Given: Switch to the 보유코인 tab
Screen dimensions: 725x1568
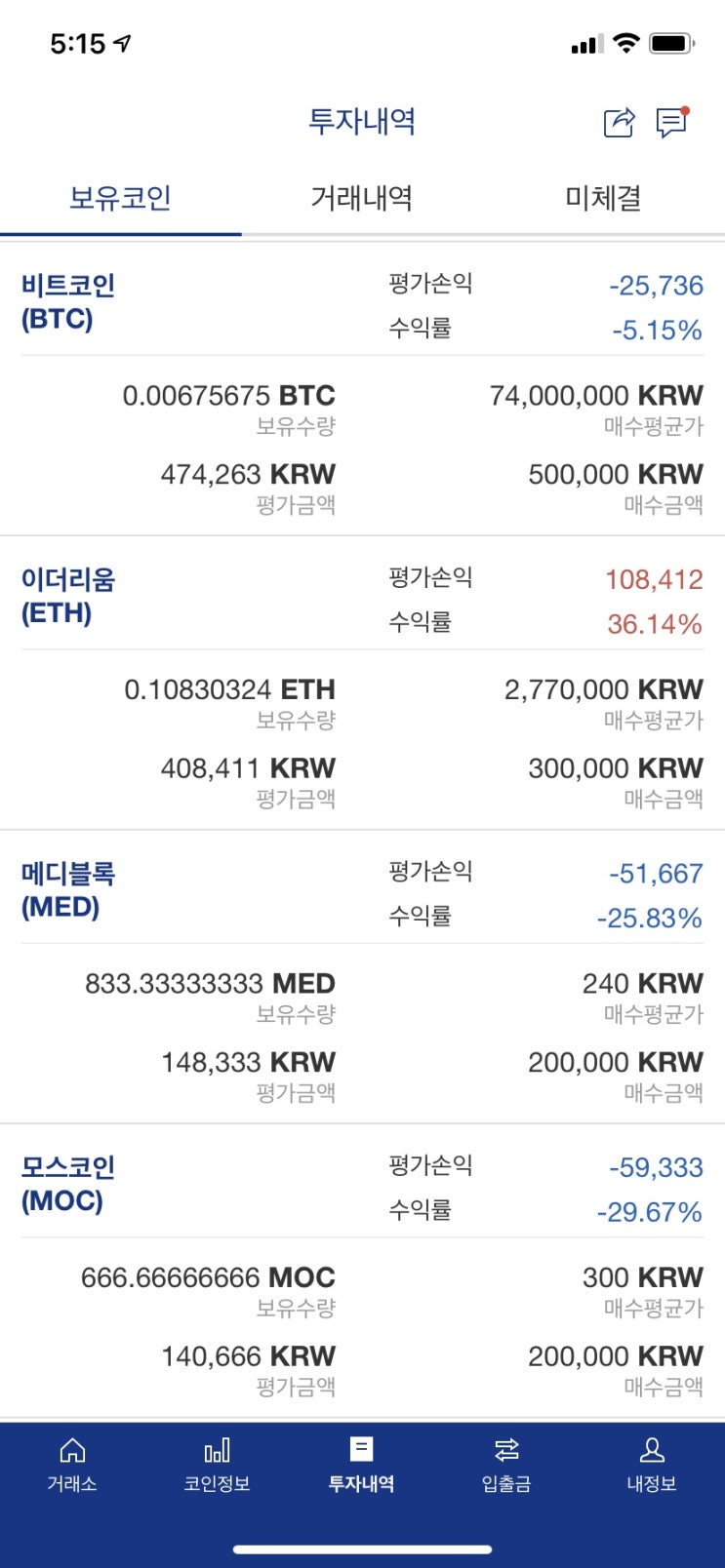Looking at the screenshot, I should [x=120, y=198].
